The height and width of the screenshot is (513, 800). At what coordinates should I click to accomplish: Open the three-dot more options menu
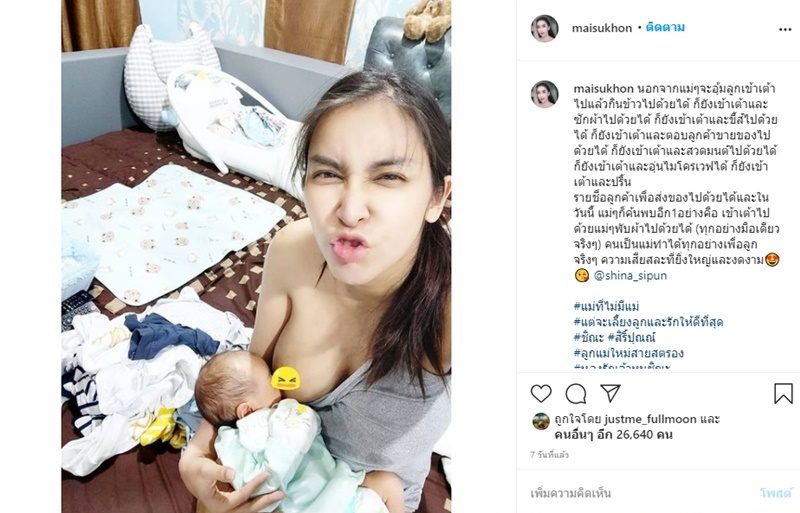[785, 30]
